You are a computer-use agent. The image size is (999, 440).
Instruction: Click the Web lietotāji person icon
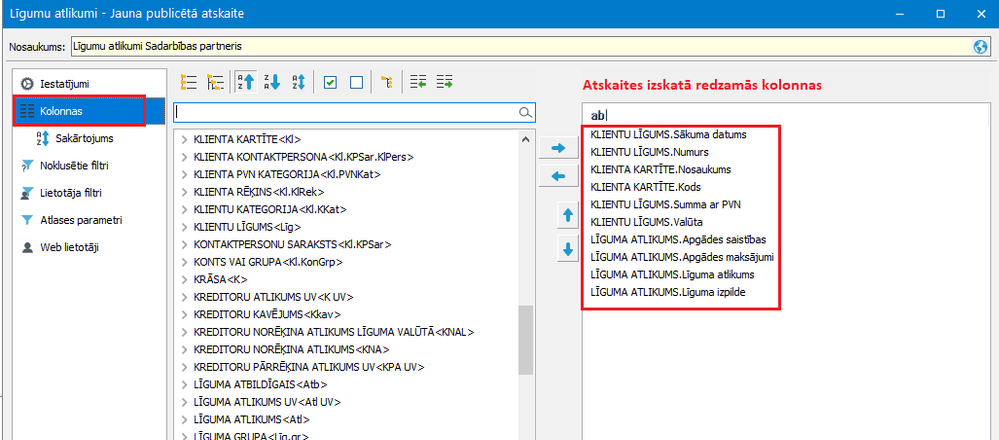pos(27,248)
